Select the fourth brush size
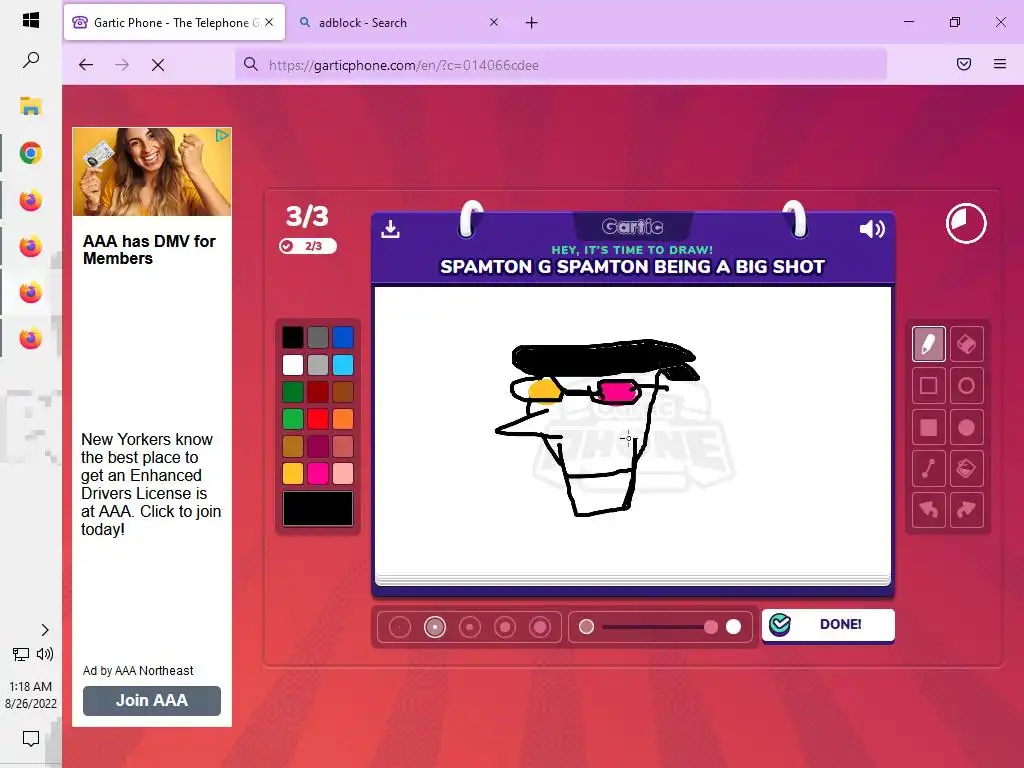The height and width of the screenshot is (768, 1024). [x=505, y=627]
